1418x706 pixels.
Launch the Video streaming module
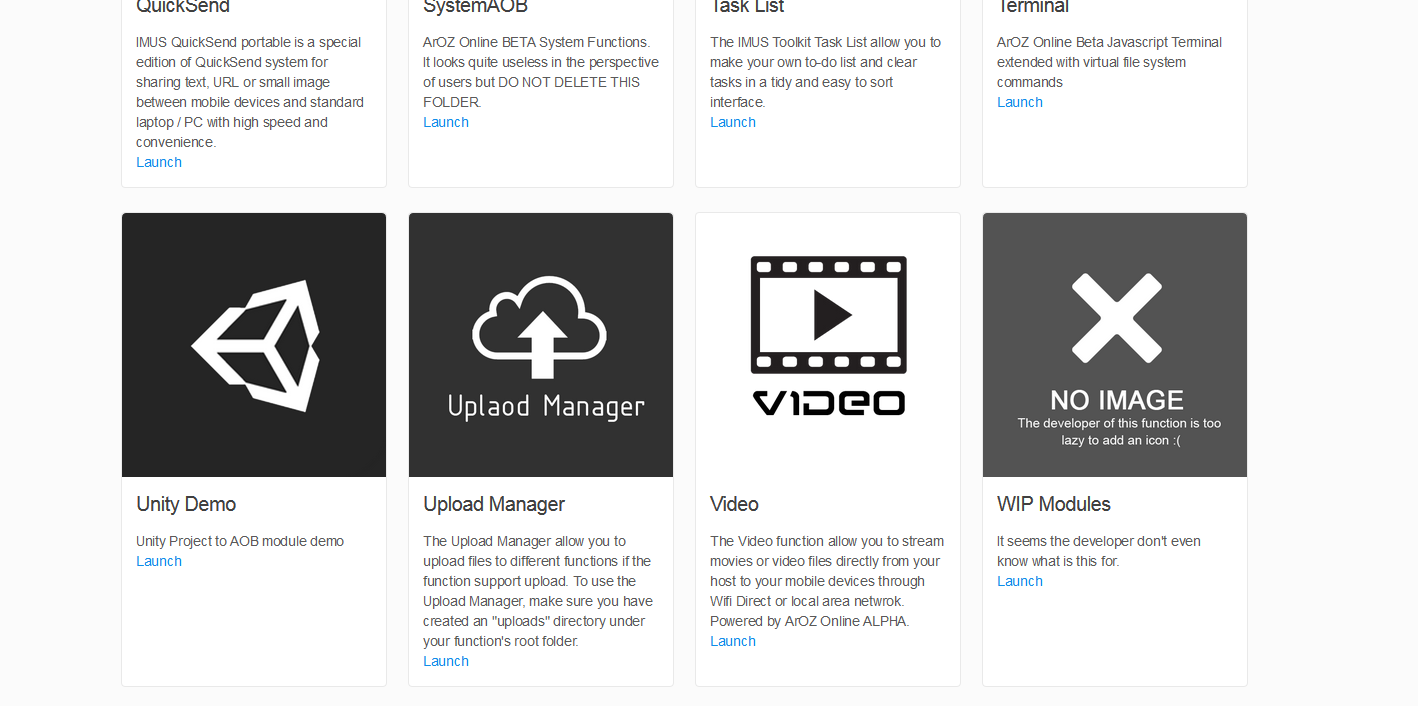pyautogui.click(x=733, y=641)
